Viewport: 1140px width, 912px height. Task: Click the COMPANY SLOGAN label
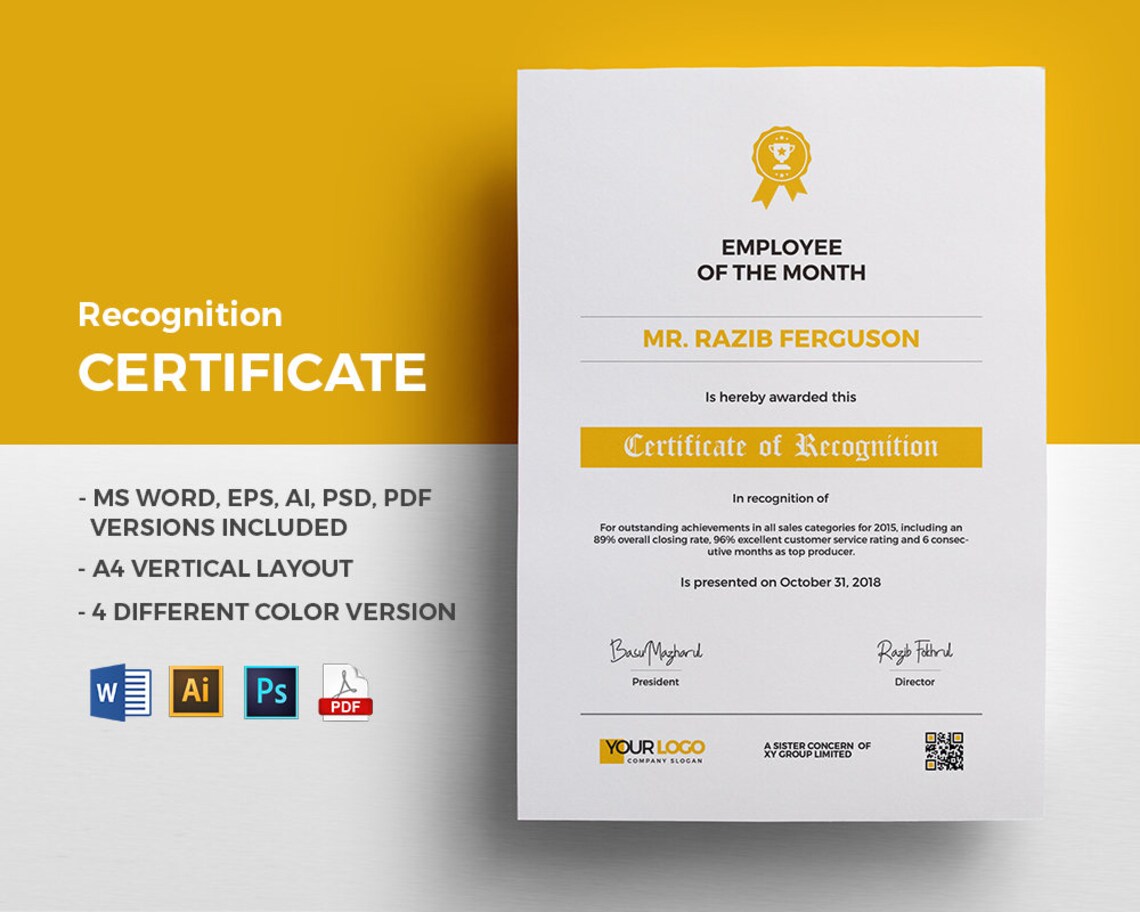point(665,760)
